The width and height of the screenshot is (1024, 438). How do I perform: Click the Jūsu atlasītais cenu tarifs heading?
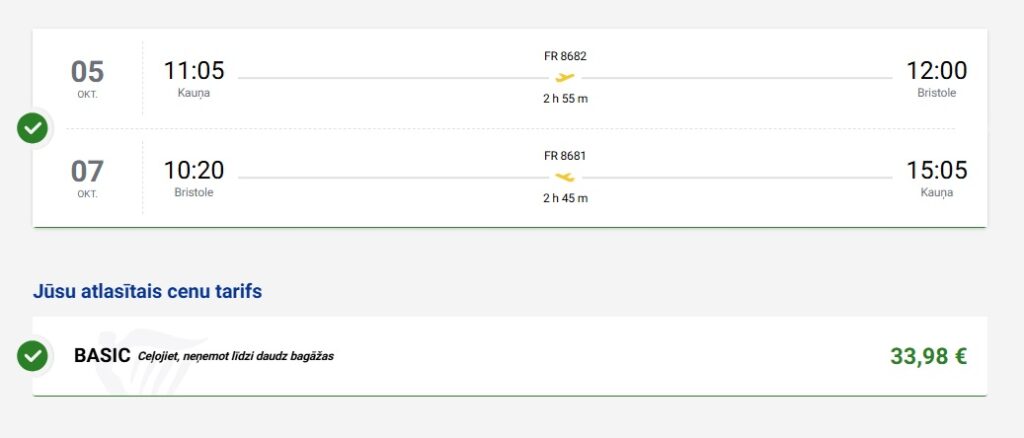[x=148, y=291]
